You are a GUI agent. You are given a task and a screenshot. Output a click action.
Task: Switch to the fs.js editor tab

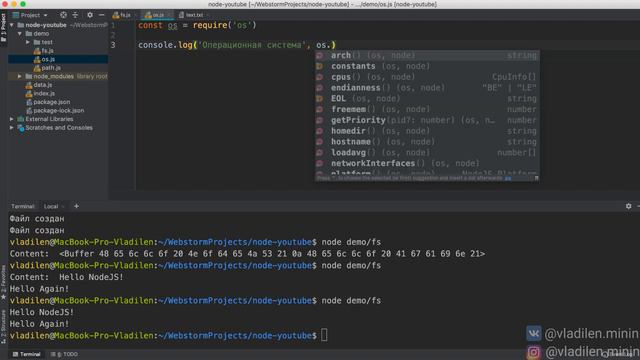pyautogui.click(x=122, y=15)
